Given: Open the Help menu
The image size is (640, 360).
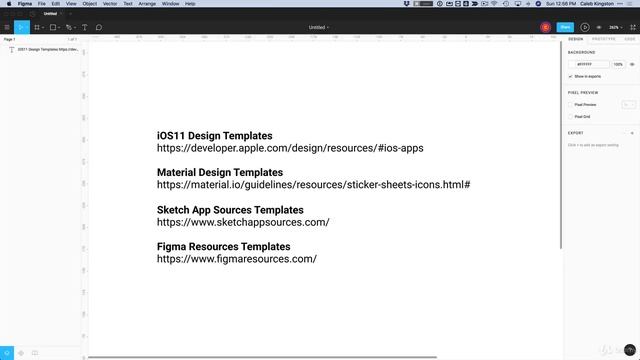Looking at the screenshot, I should 190,4.
